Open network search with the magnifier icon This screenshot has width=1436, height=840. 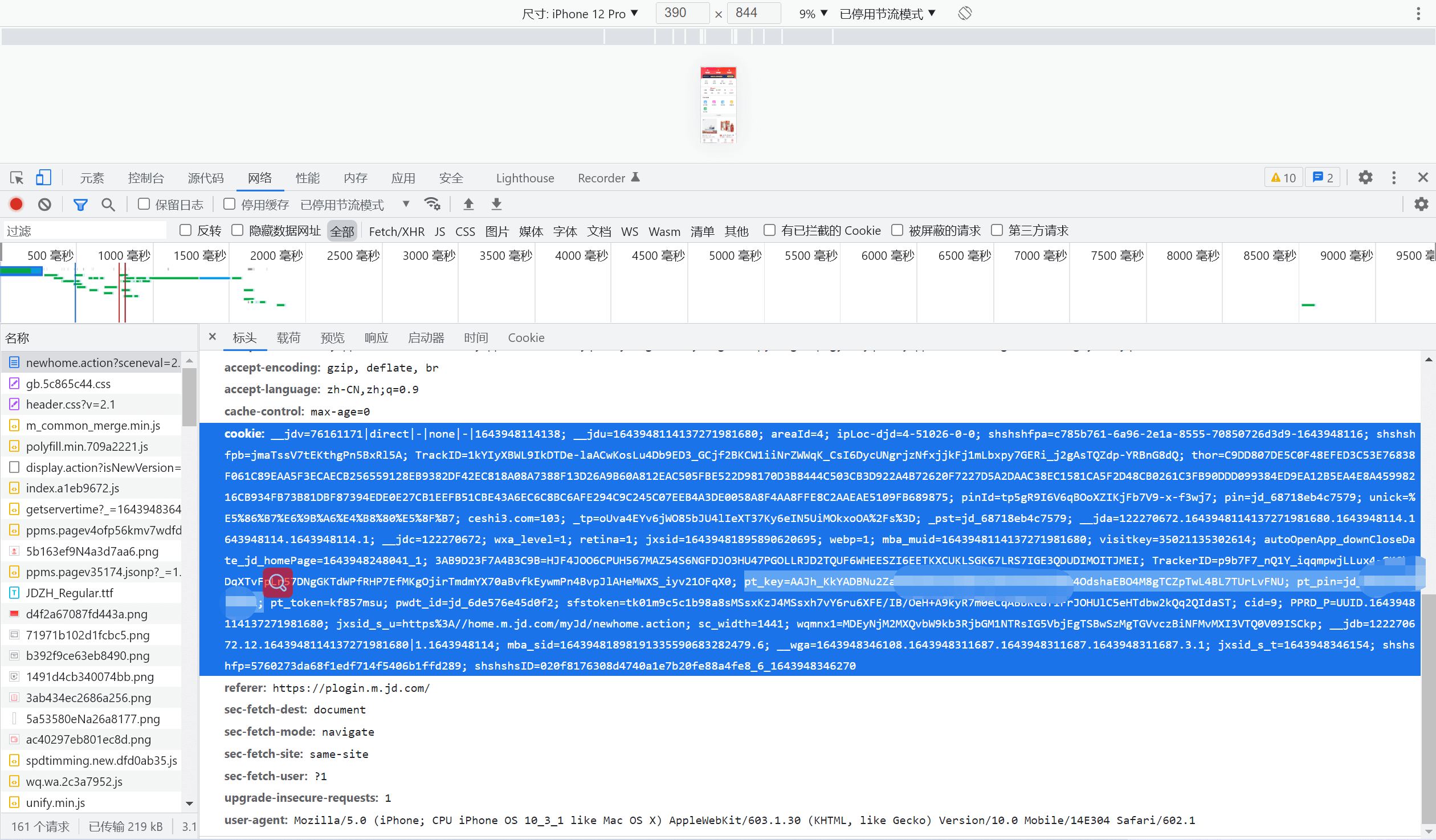108,204
